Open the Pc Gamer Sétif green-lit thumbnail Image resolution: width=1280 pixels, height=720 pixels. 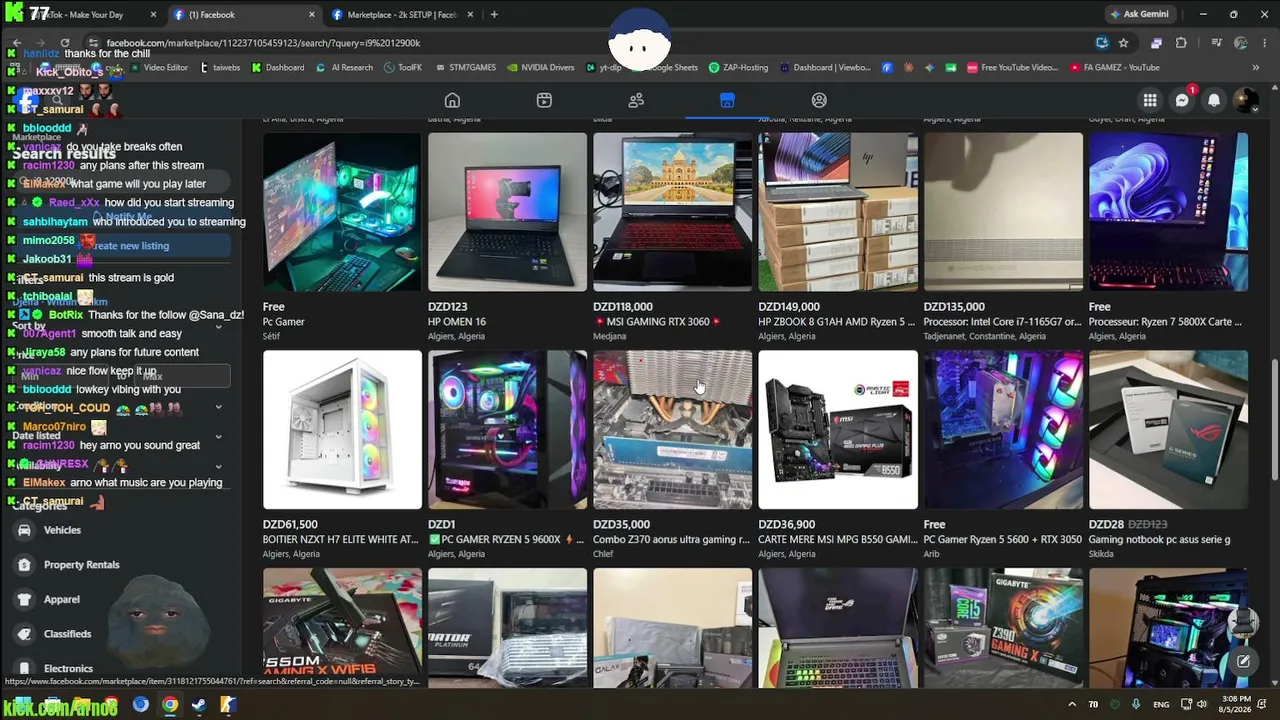(x=342, y=212)
